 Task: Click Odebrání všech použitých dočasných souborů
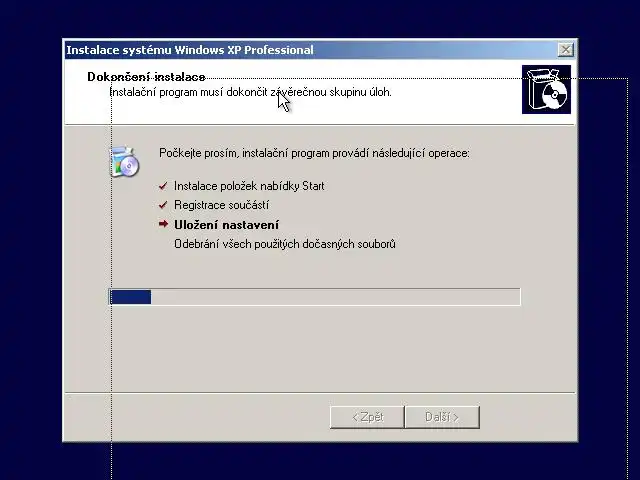click(285, 244)
